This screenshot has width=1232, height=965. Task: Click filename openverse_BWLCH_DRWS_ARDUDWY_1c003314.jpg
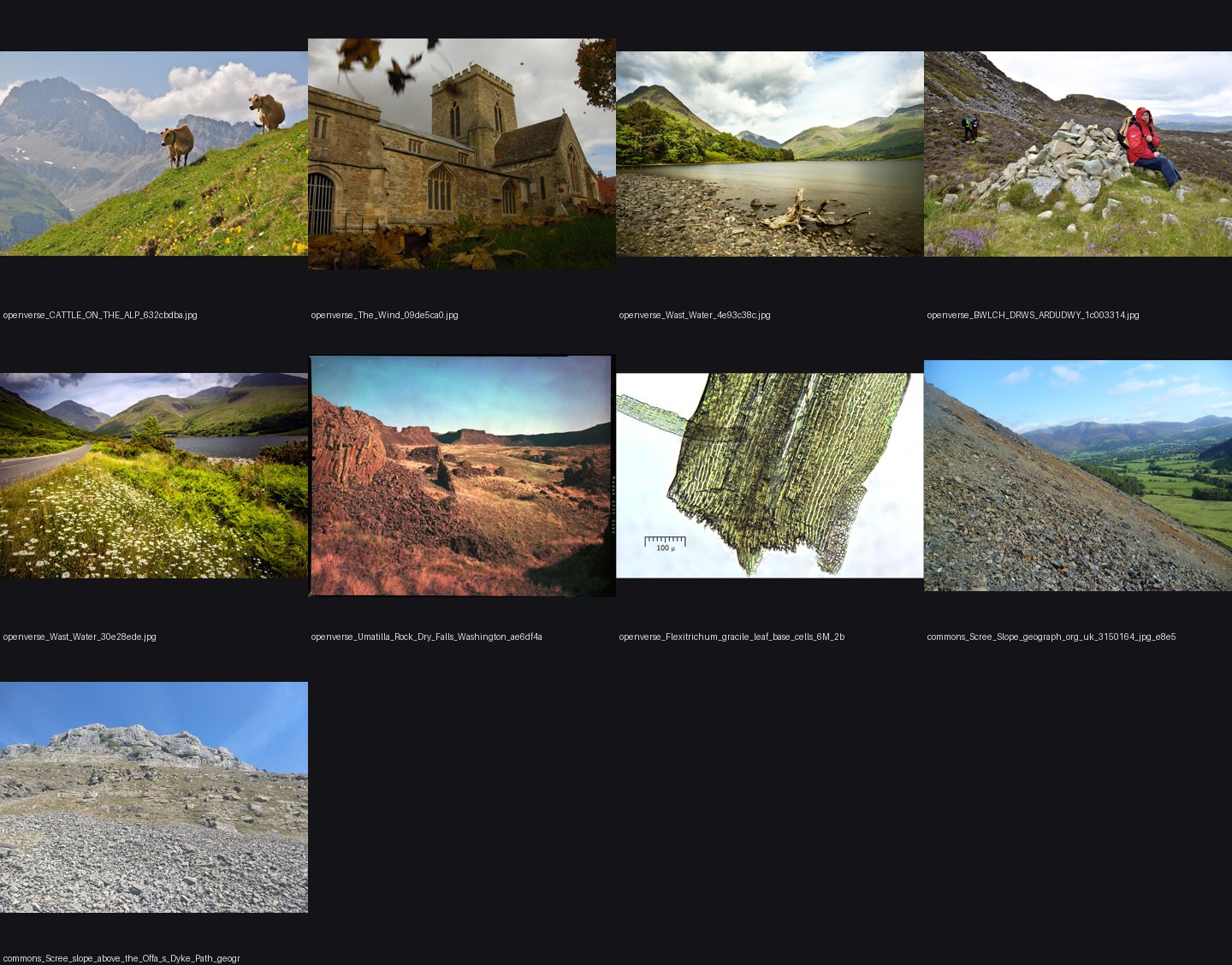tap(1034, 315)
